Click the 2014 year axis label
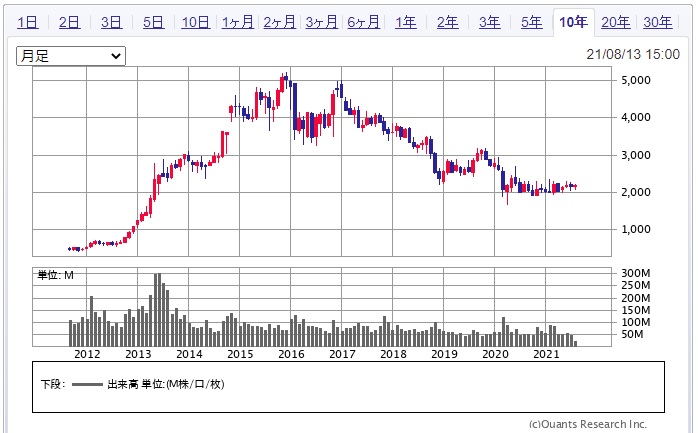Viewport: 698px width, 433px height. [x=189, y=354]
